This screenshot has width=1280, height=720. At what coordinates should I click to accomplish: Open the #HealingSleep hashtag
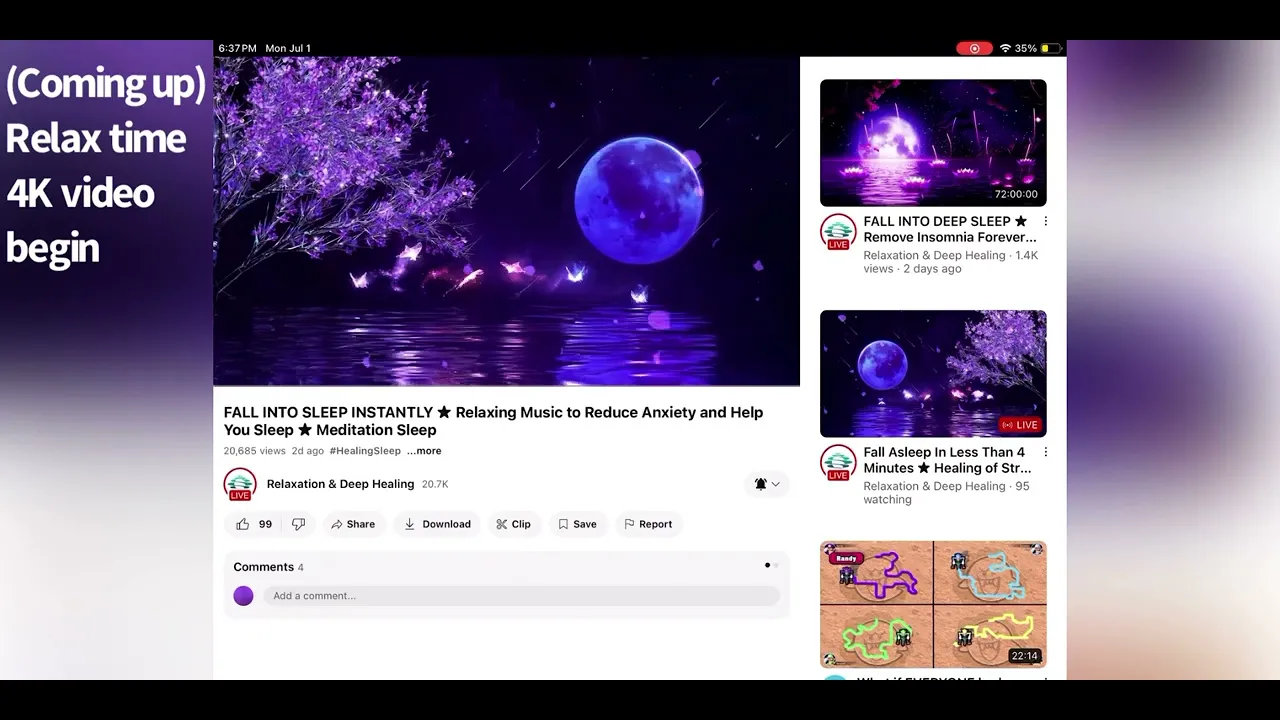365,451
